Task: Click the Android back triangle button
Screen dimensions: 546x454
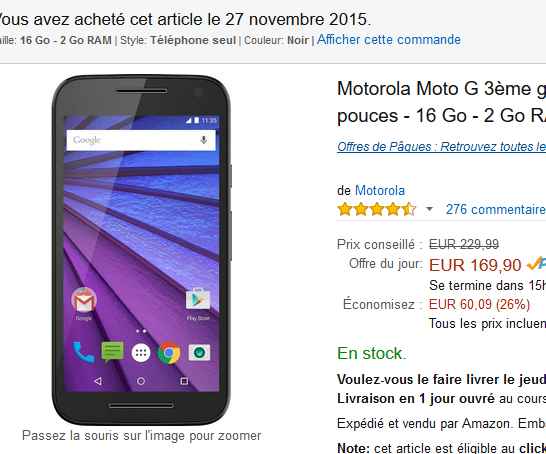Action: 98,381
